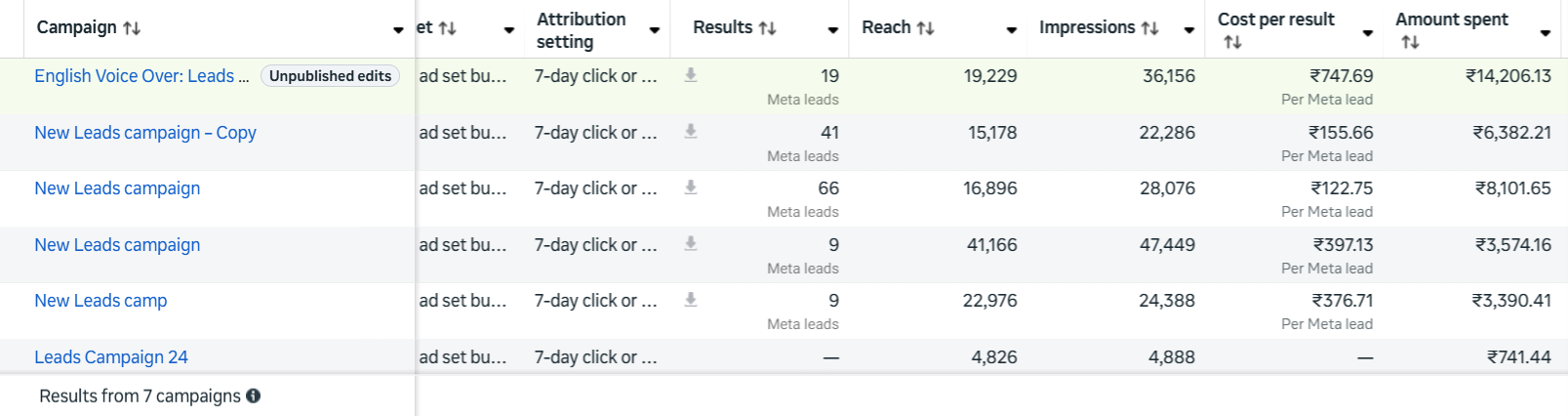Click the Reach column sort arrows
The image size is (1568, 416).
926,28
